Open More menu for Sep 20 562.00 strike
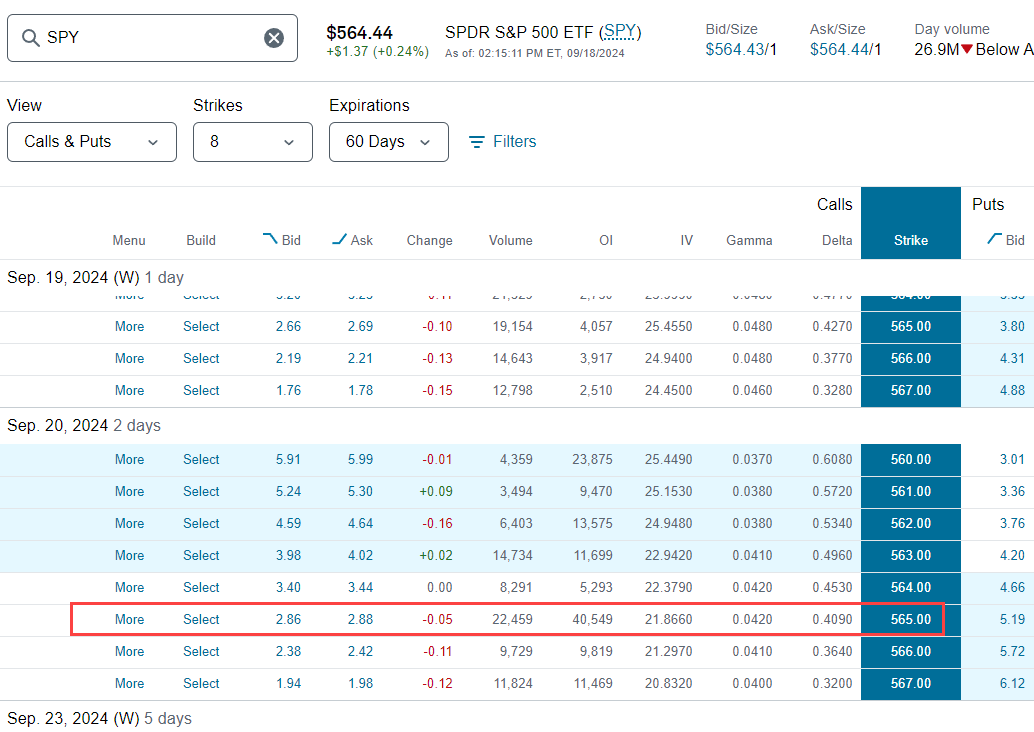The image size is (1034, 732). point(129,524)
